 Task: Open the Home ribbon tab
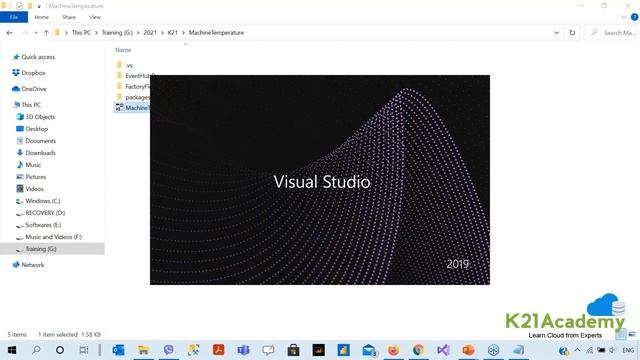(x=42, y=17)
